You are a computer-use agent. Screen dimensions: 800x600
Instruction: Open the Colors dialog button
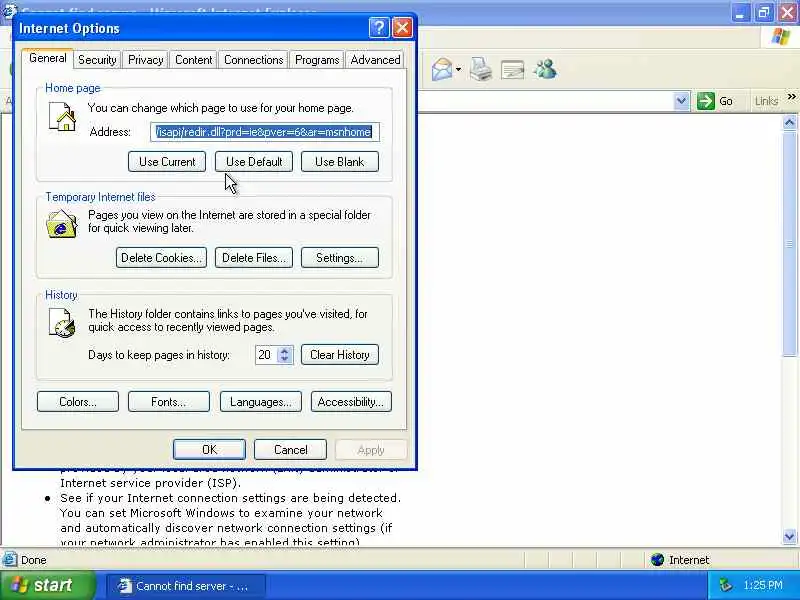[78, 402]
